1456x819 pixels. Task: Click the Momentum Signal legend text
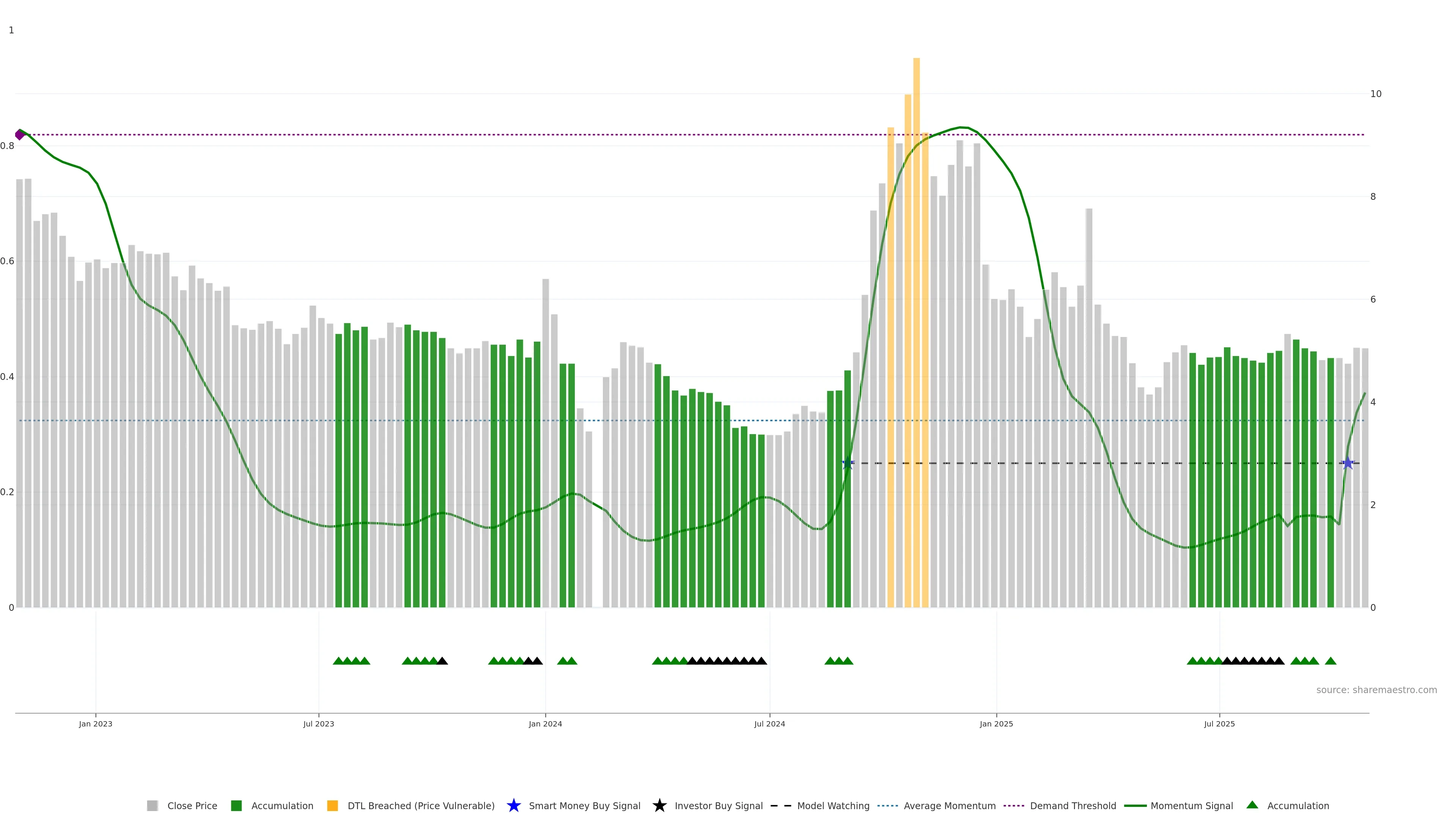1191,805
